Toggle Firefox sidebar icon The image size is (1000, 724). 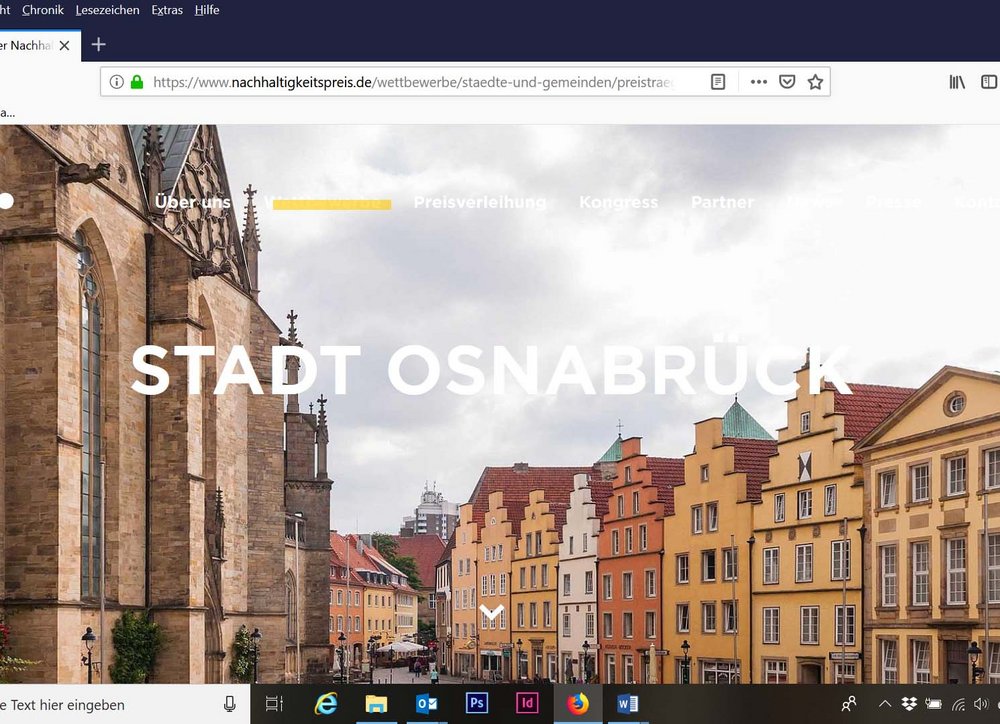[989, 82]
